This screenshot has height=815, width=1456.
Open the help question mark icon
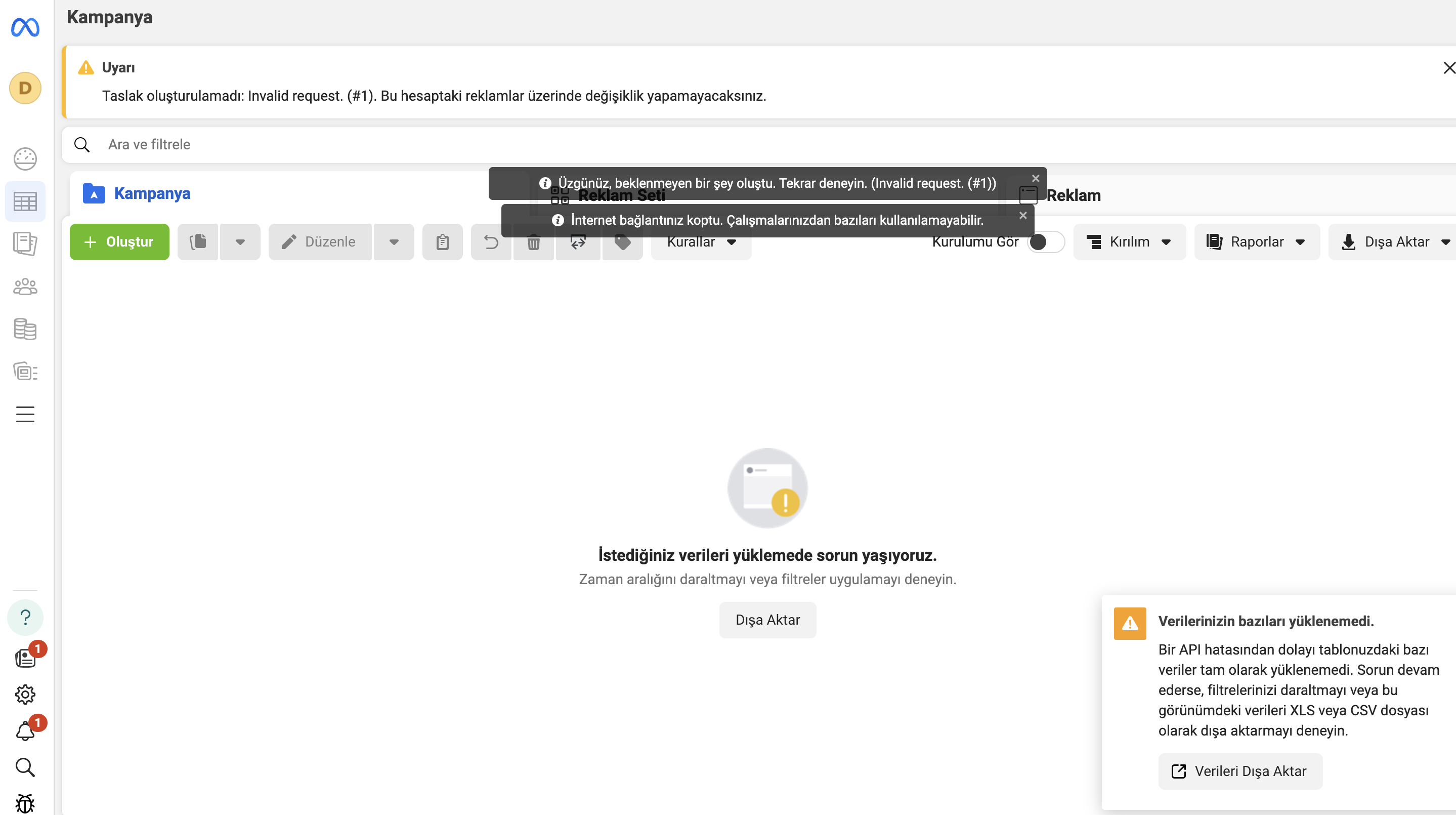coord(25,617)
